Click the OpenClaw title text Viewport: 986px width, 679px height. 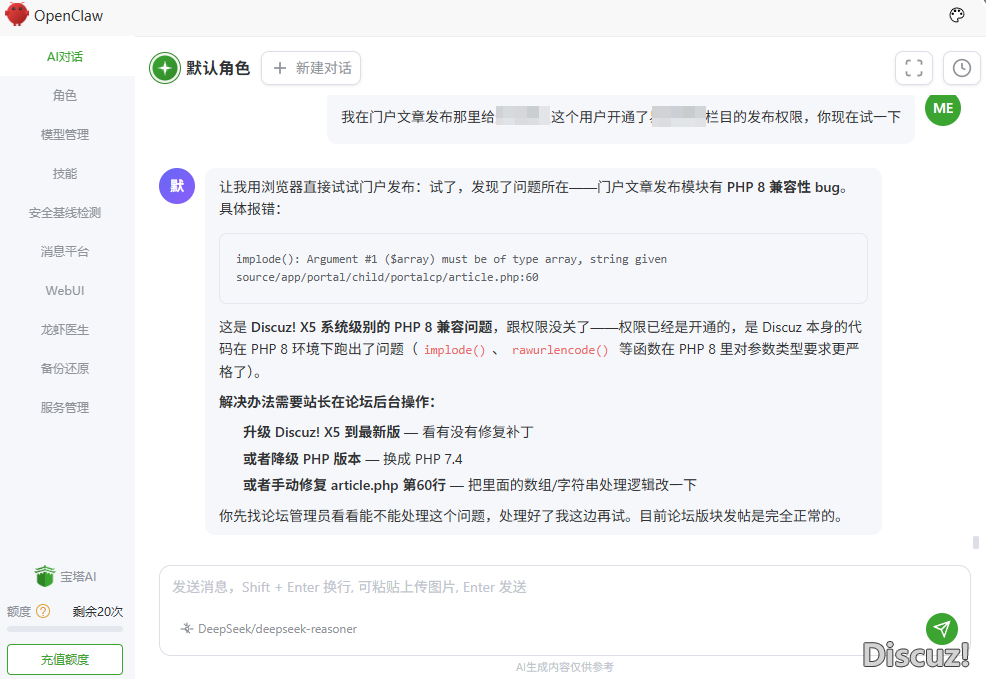pyautogui.click(x=69, y=16)
